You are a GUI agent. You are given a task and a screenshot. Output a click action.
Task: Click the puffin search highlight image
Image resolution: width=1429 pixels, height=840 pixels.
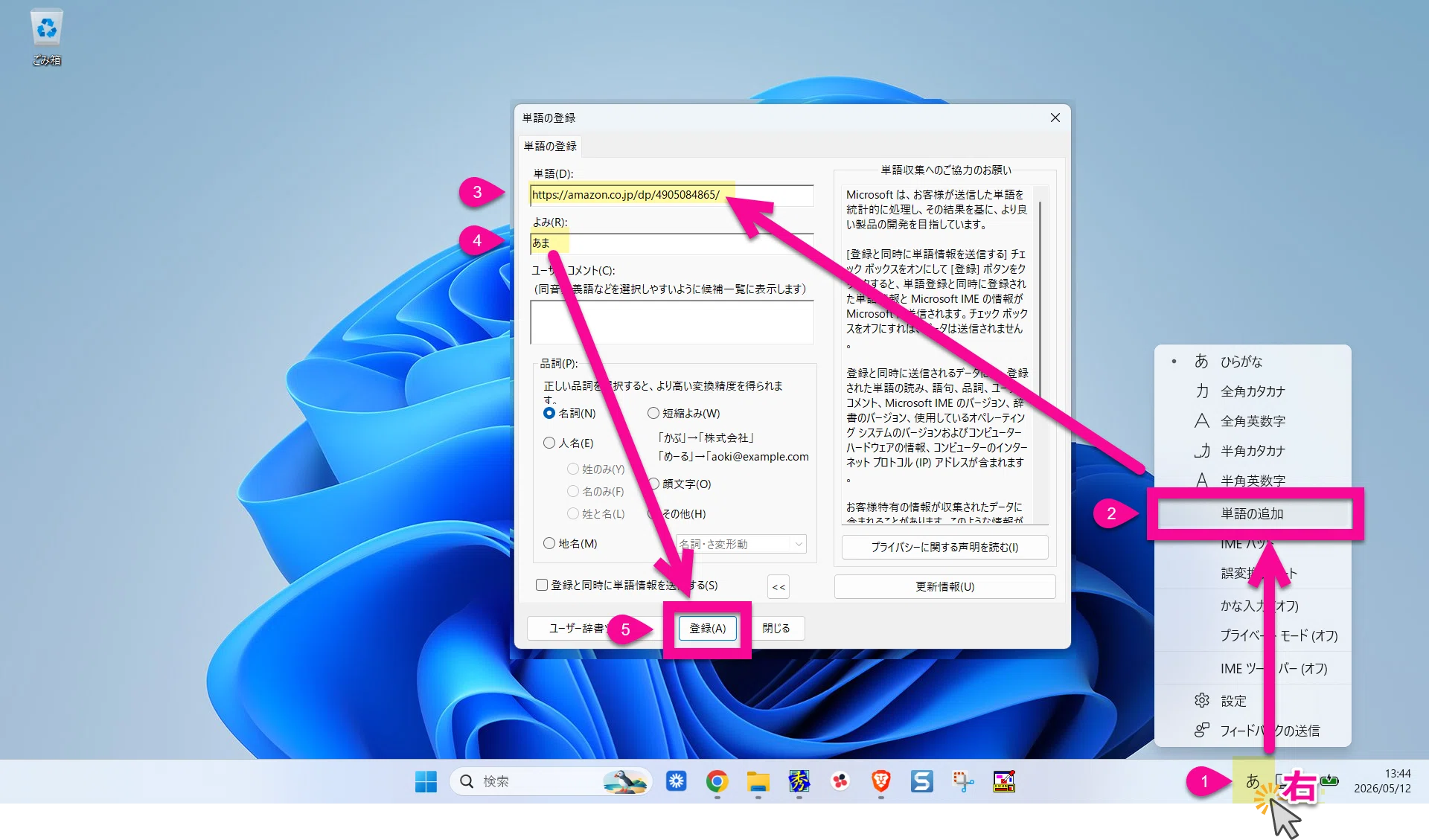coord(624,781)
